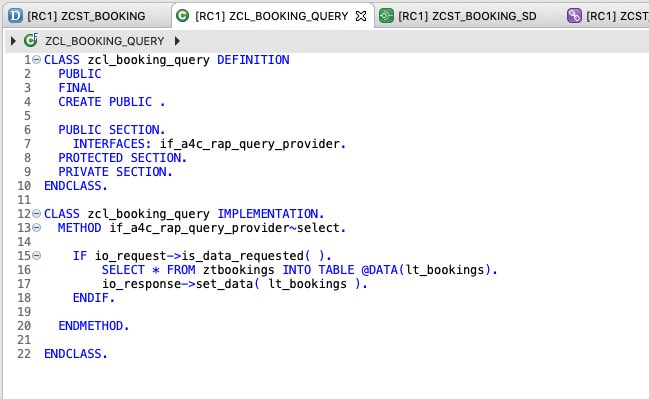
Task: Click ztbookings table name on line 16
Action: [x=239, y=270]
